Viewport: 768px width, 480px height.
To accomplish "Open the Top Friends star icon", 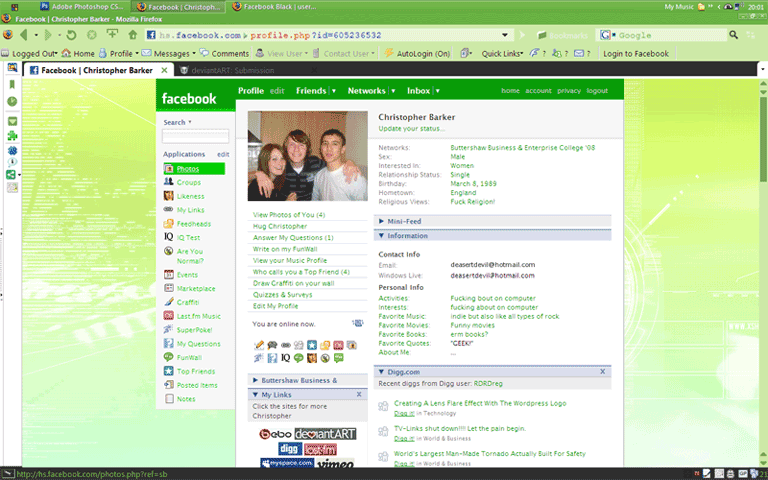I will pos(168,371).
